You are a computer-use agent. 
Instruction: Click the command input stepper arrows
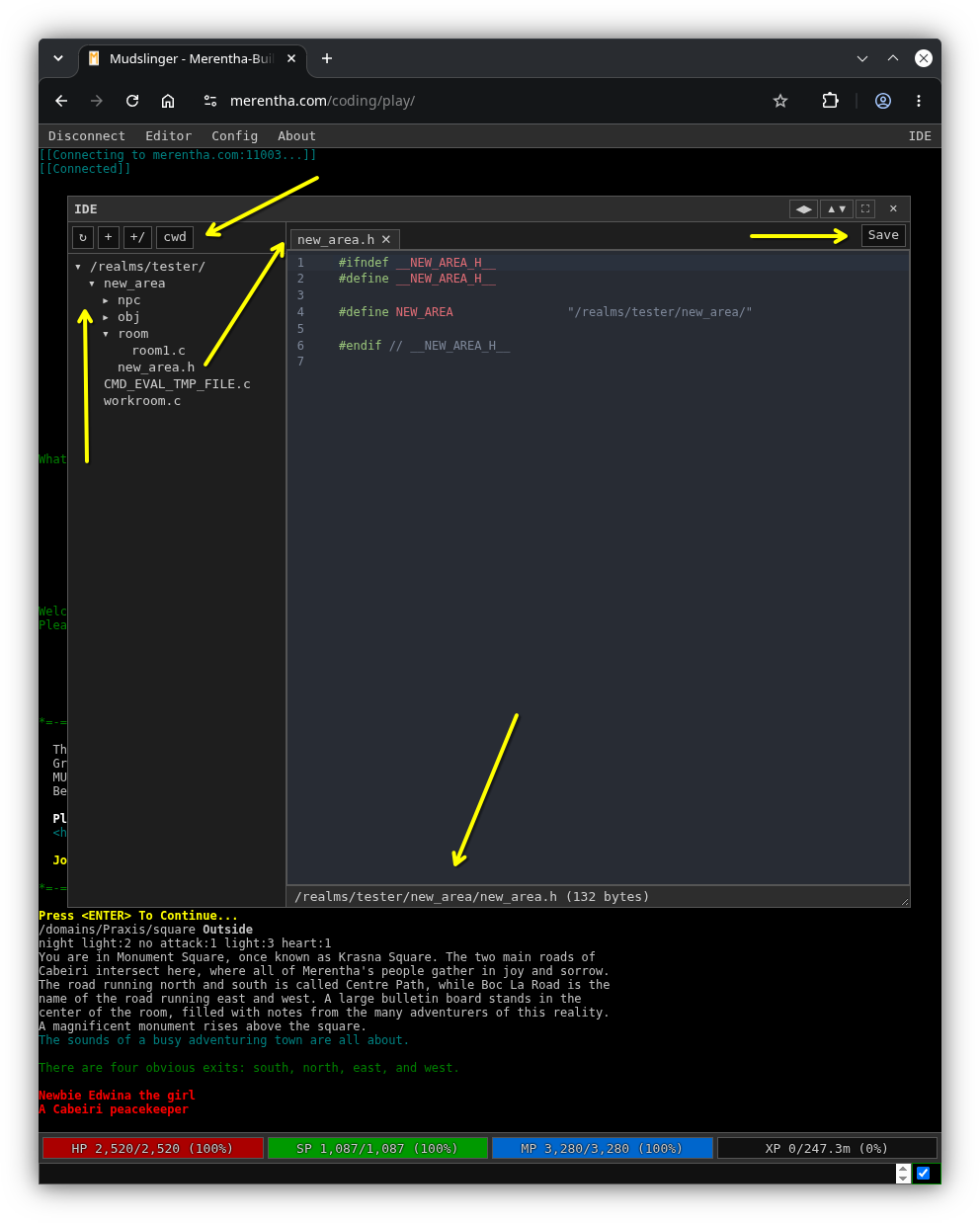point(903,1174)
